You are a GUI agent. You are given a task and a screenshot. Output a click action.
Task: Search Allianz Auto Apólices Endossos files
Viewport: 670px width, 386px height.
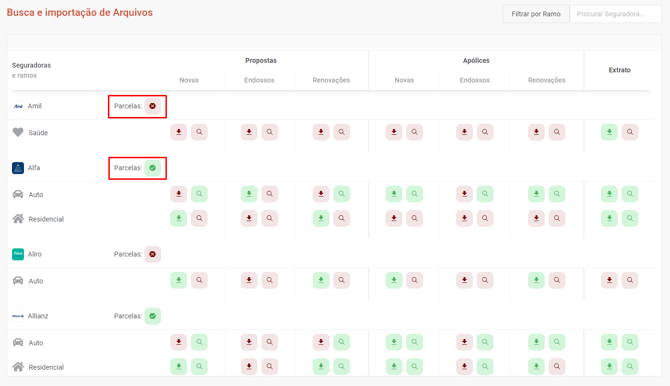pyautogui.click(x=485, y=342)
